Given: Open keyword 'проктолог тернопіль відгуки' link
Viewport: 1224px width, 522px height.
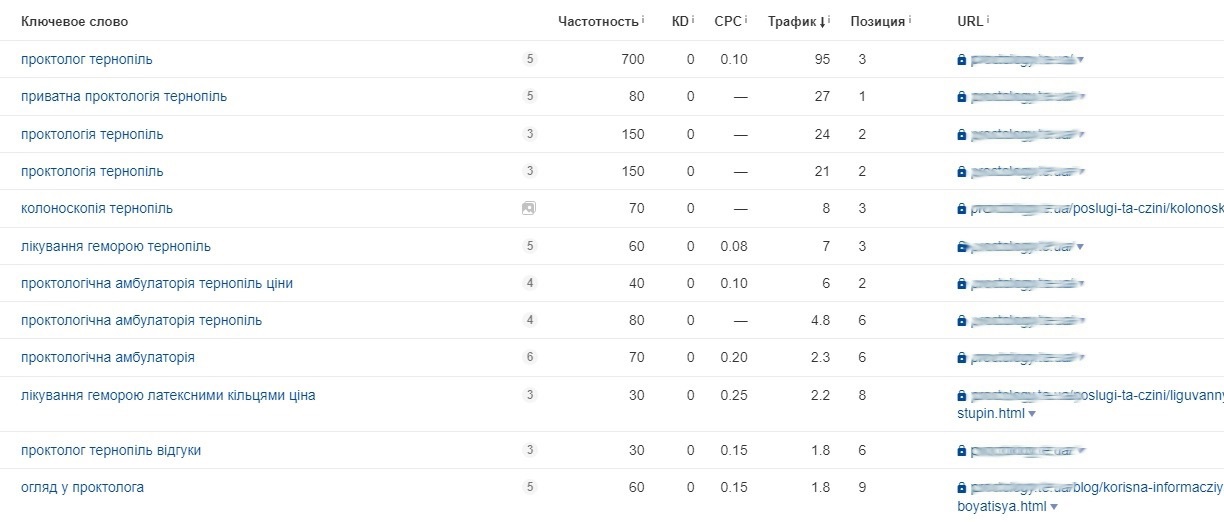Looking at the screenshot, I should [111, 450].
